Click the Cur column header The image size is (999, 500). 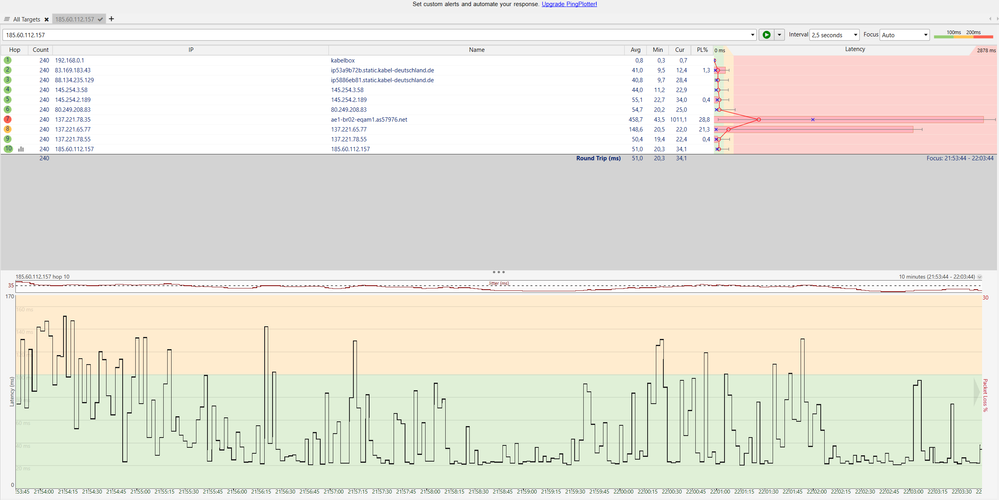pos(679,50)
